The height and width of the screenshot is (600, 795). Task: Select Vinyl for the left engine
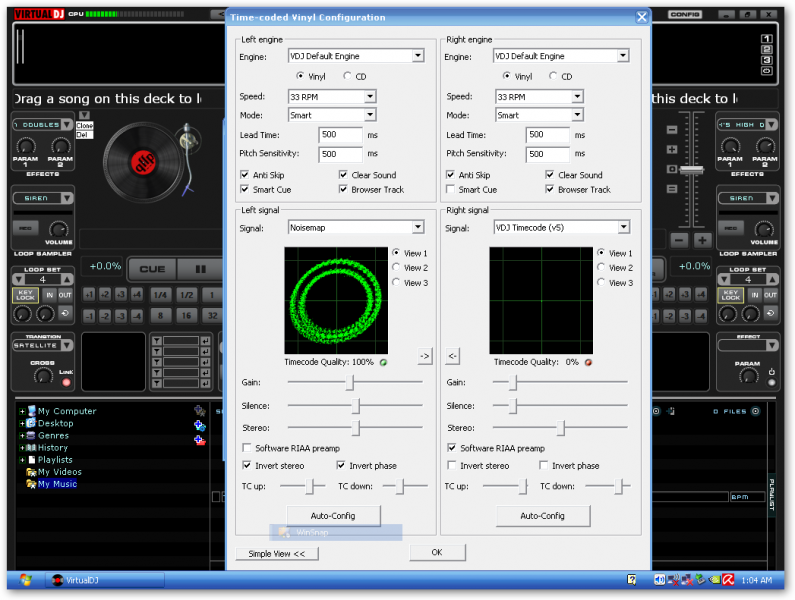(x=301, y=76)
